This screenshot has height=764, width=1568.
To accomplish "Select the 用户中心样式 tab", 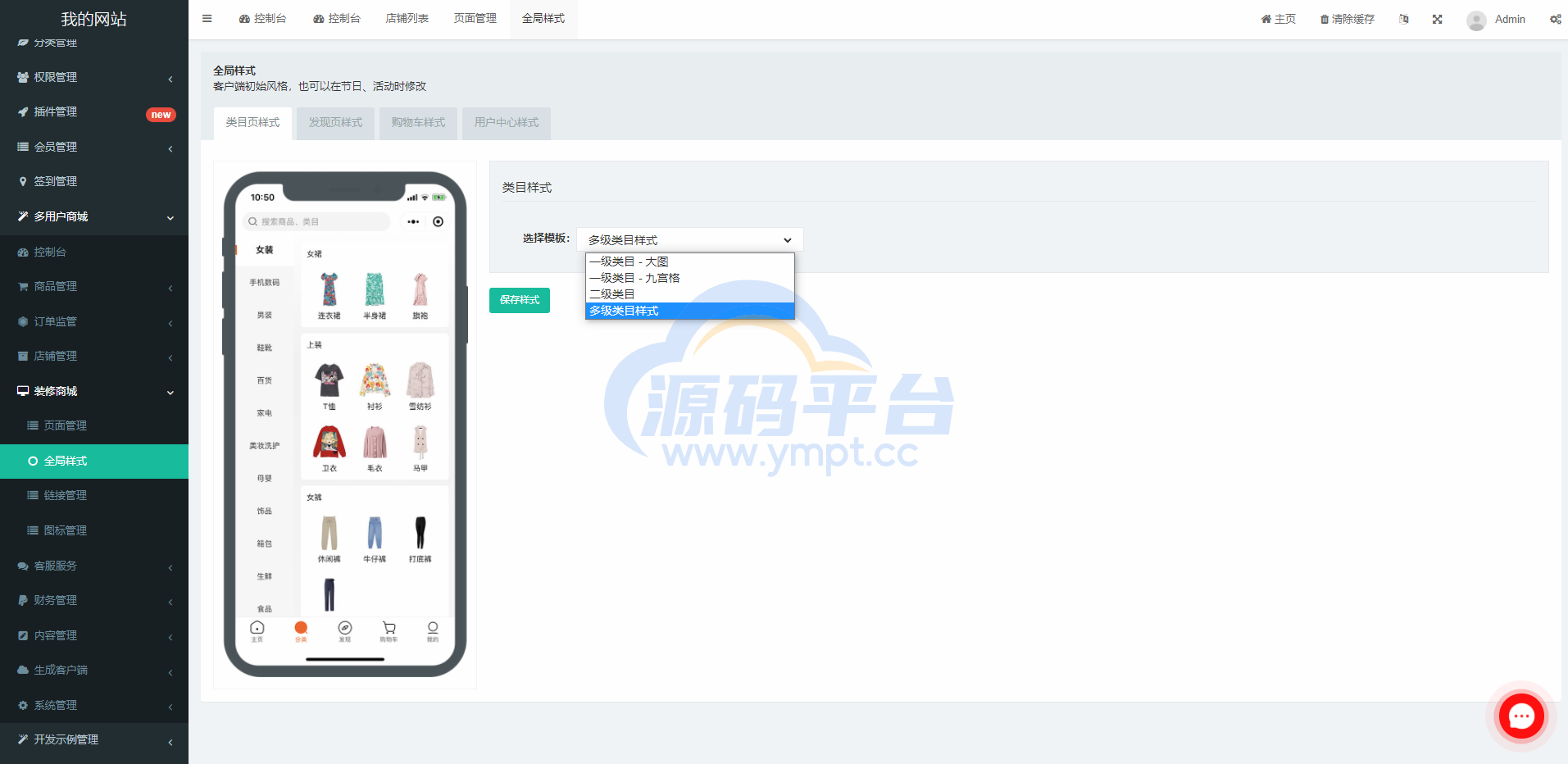I will 507,123.
